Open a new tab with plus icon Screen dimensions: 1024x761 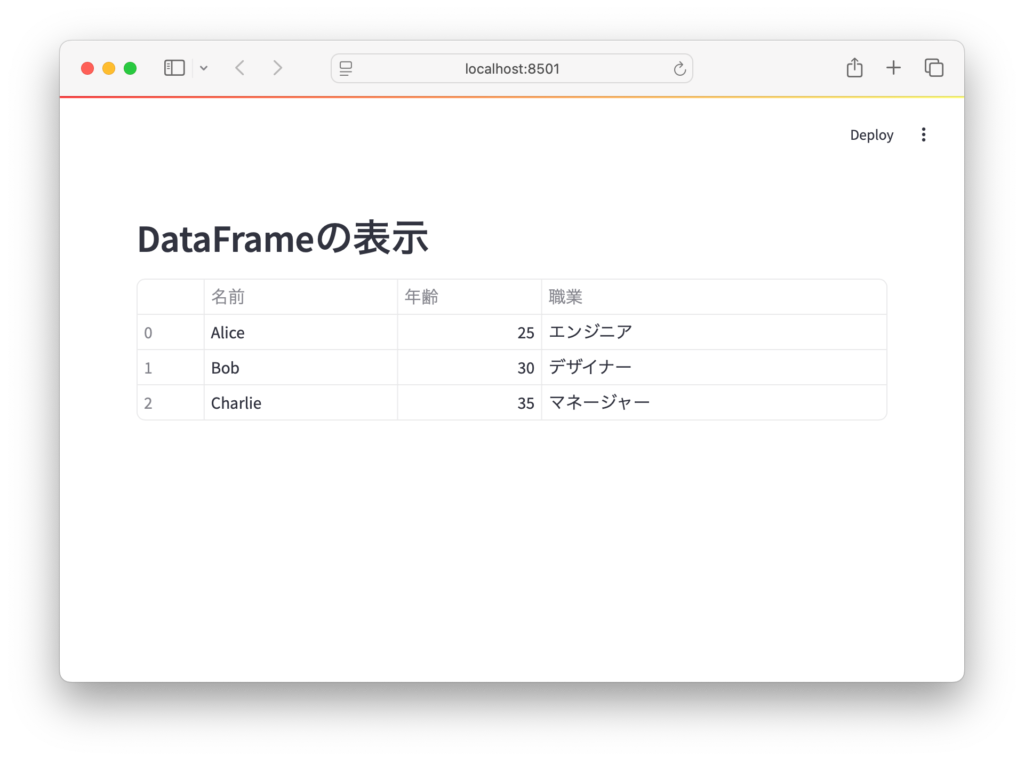(x=893, y=68)
